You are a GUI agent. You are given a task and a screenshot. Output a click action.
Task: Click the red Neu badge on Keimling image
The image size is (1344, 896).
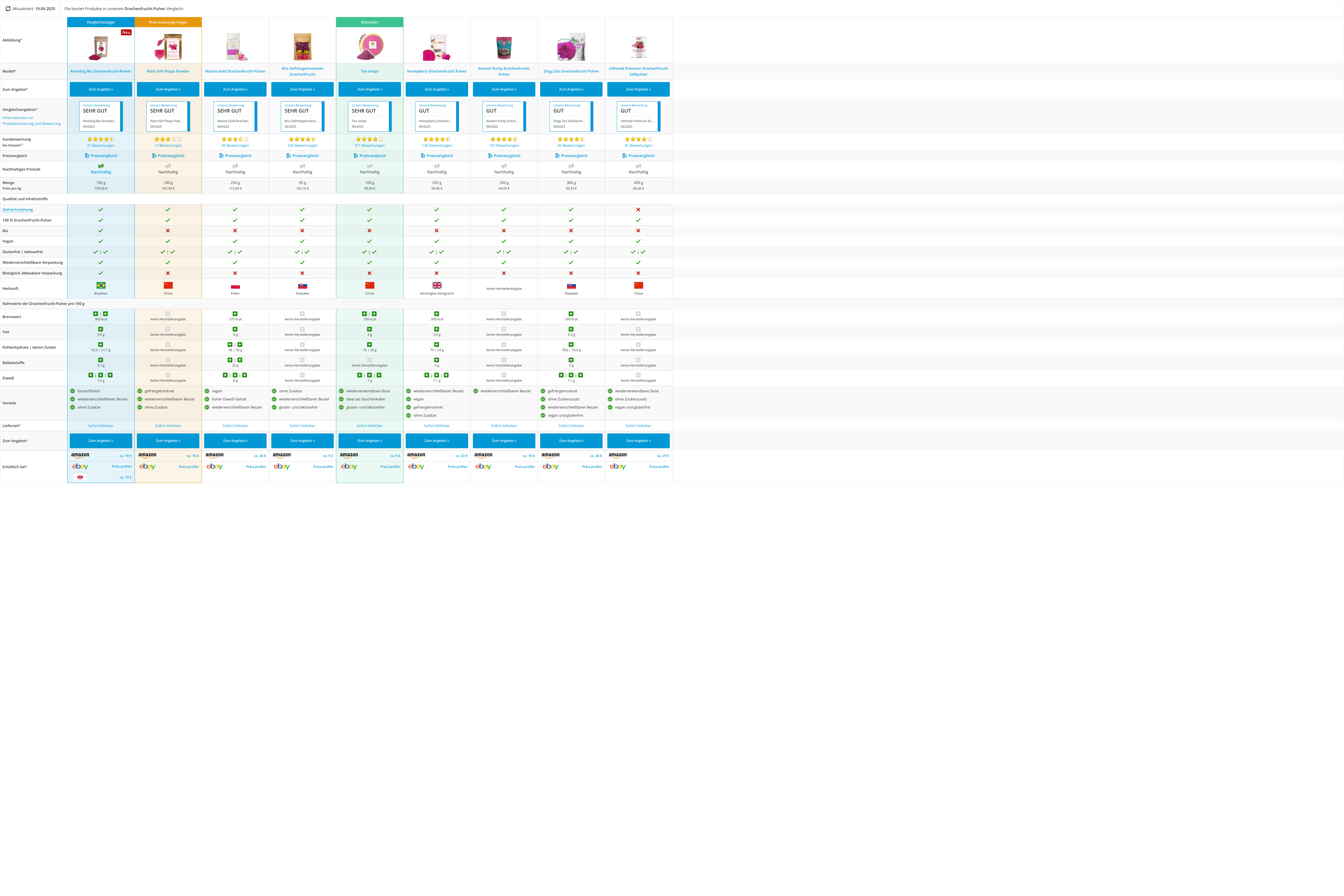click(126, 32)
